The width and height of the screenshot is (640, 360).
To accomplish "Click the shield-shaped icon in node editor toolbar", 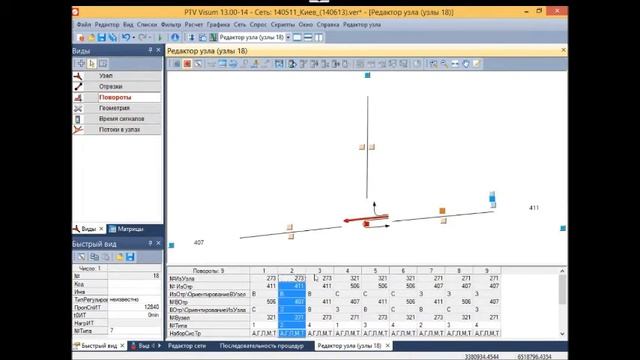I will (466, 64).
